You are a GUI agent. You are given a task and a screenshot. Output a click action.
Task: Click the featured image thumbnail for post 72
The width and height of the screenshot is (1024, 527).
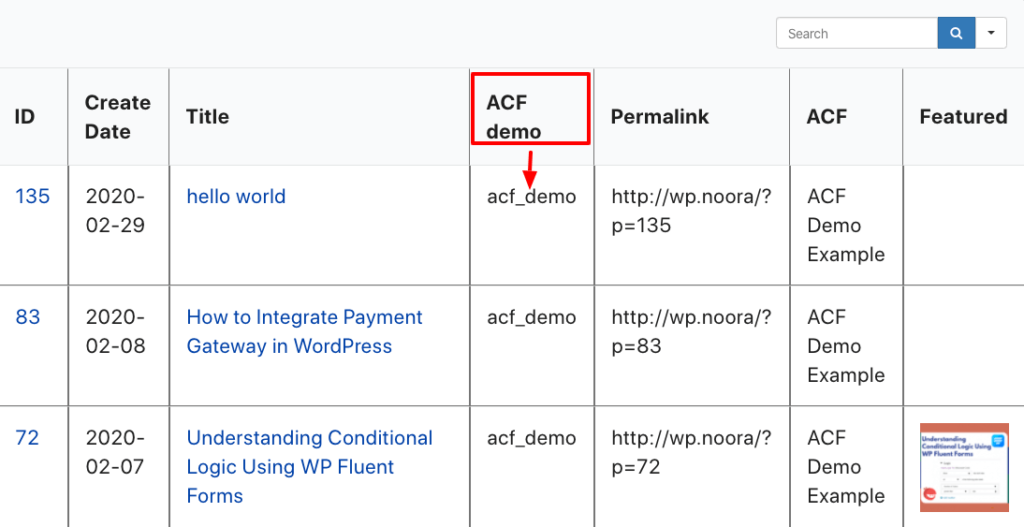[x=964, y=467]
